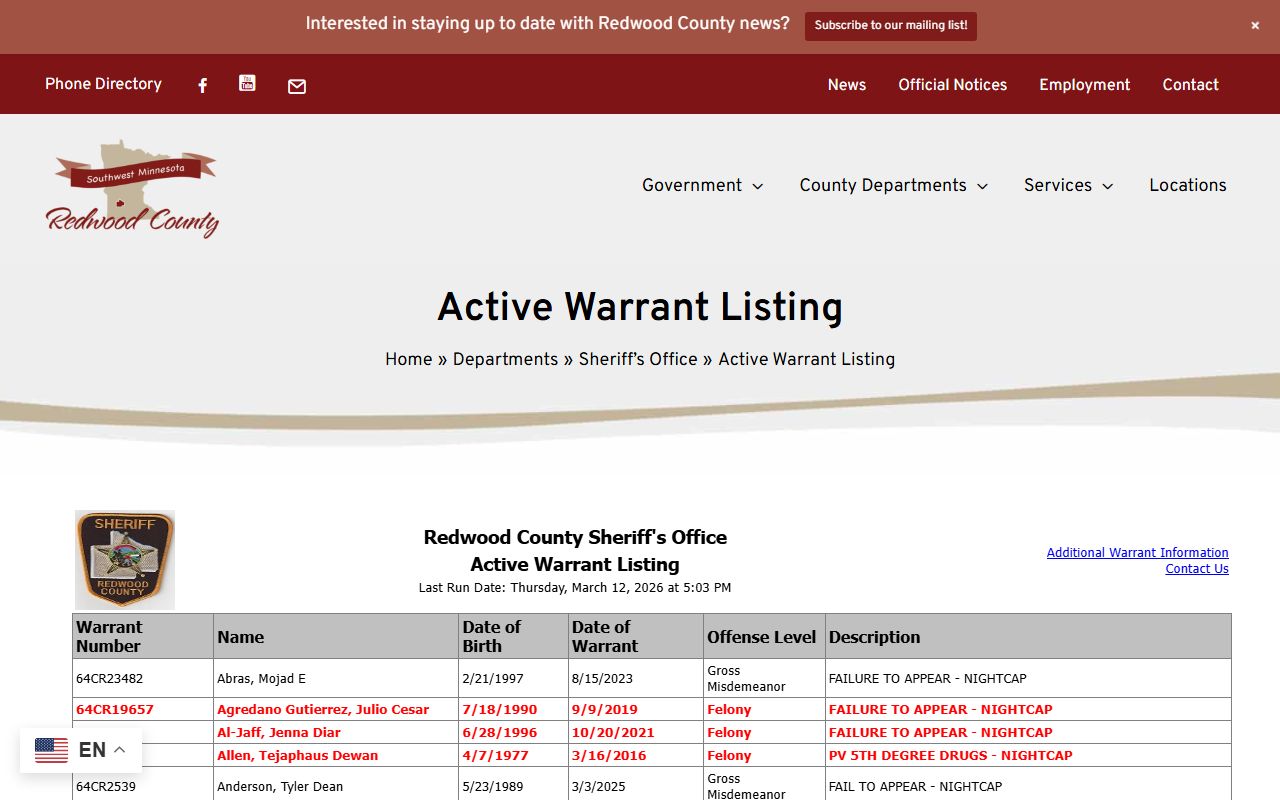1280x800 pixels.
Task: Click the Name column header
Action: pos(336,636)
